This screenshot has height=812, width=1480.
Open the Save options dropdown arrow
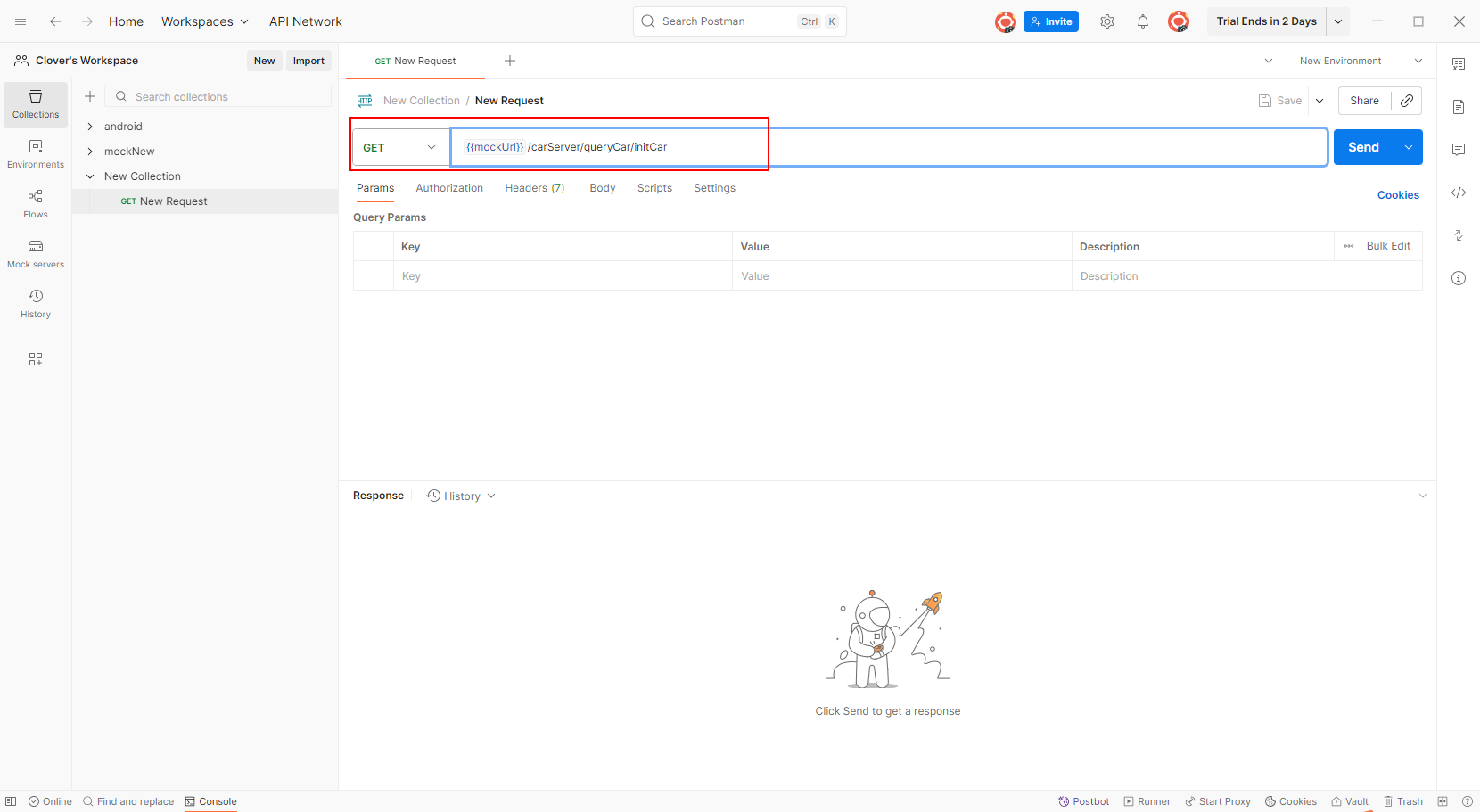pyautogui.click(x=1320, y=101)
